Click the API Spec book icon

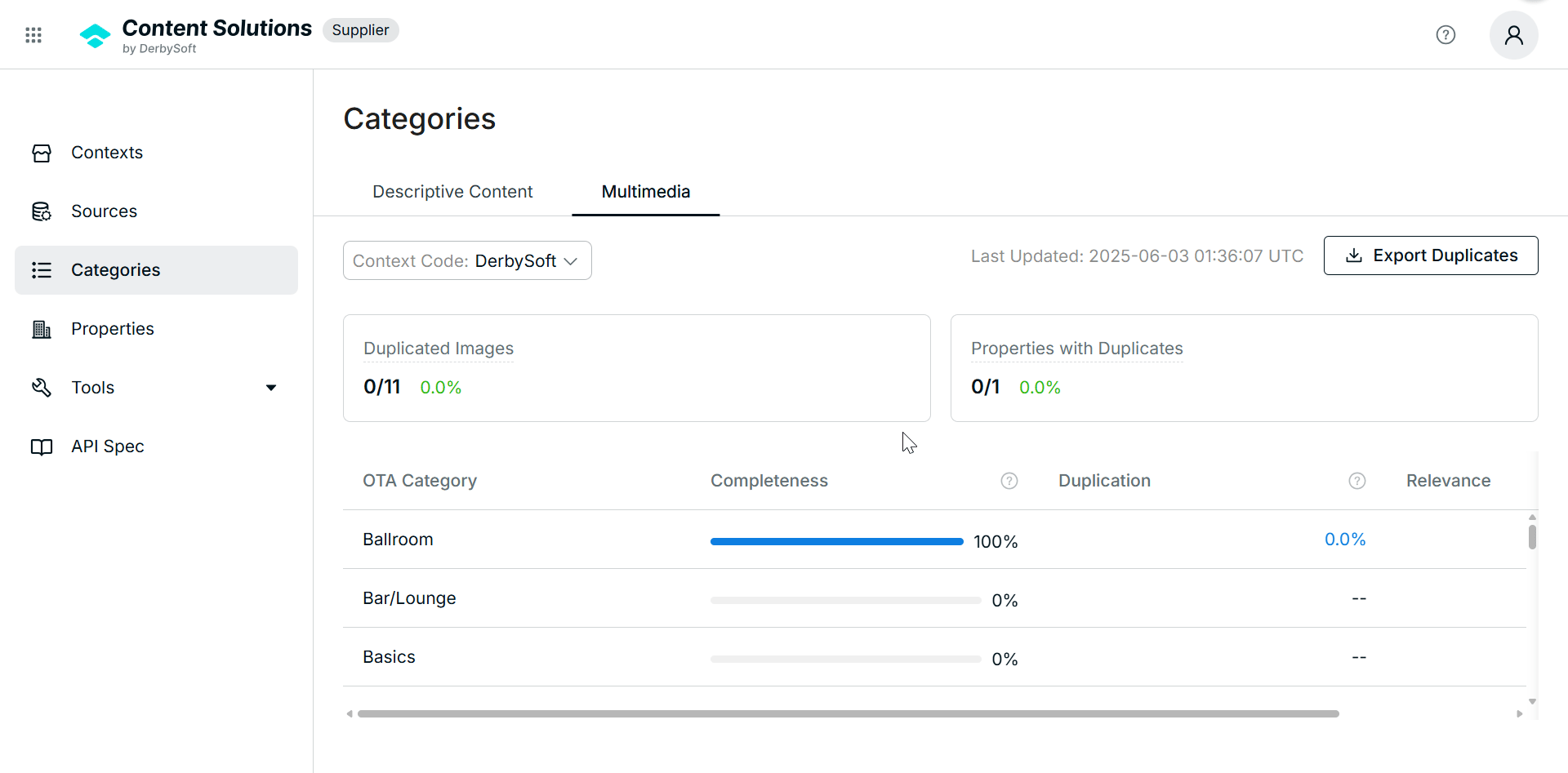(x=42, y=446)
